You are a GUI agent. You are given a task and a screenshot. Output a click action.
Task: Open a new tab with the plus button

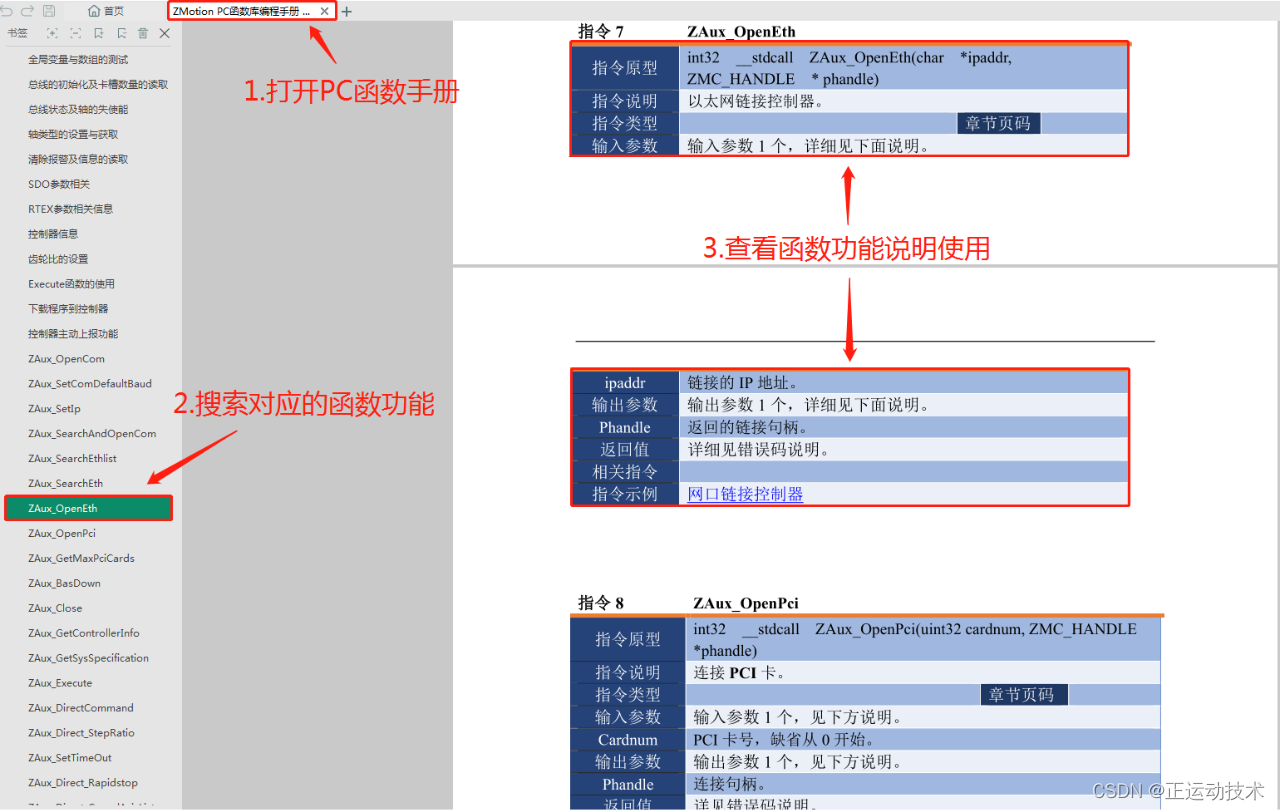click(345, 11)
